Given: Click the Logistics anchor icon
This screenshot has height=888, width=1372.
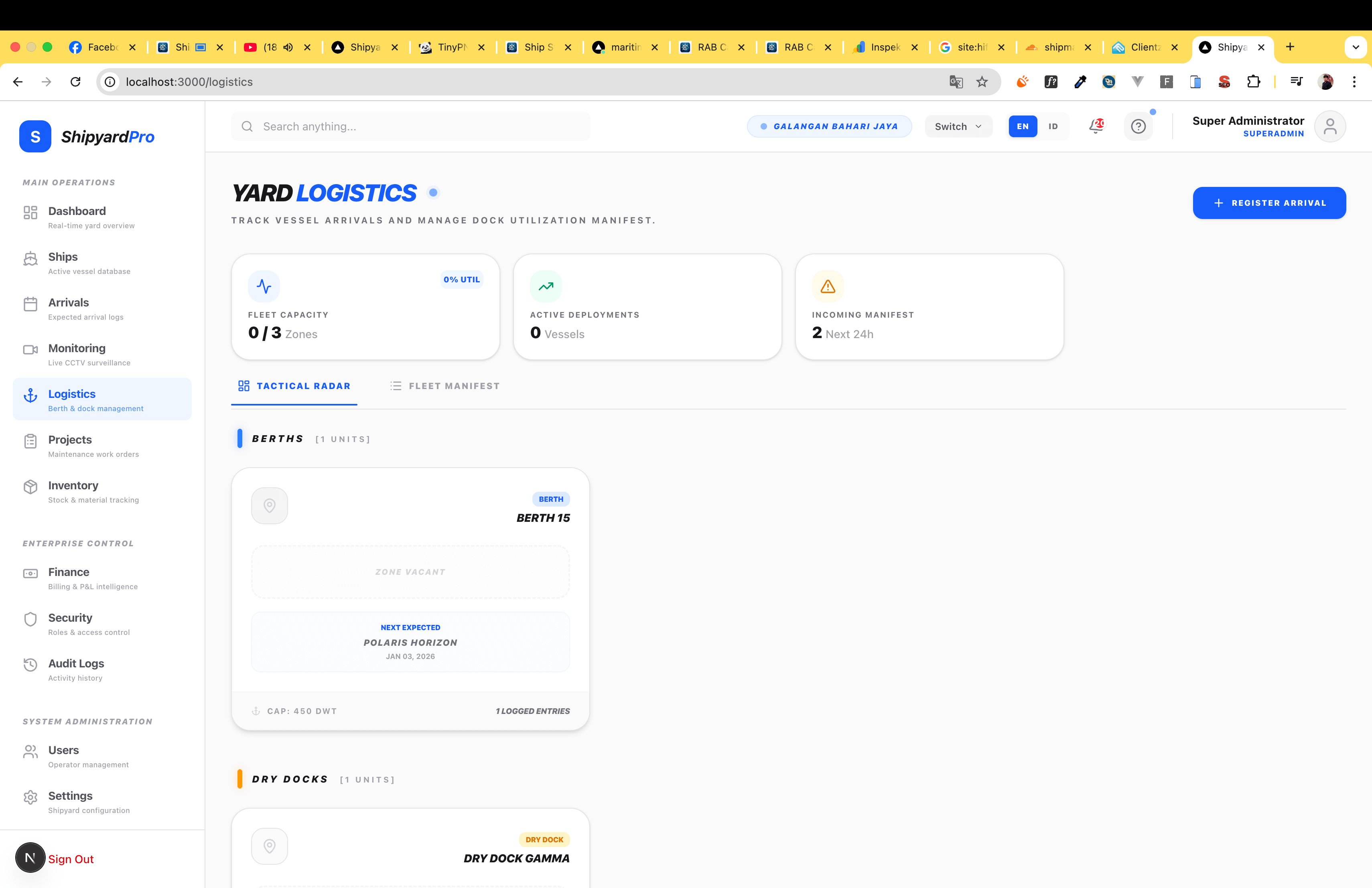Looking at the screenshot, I should tap(30, 396).
